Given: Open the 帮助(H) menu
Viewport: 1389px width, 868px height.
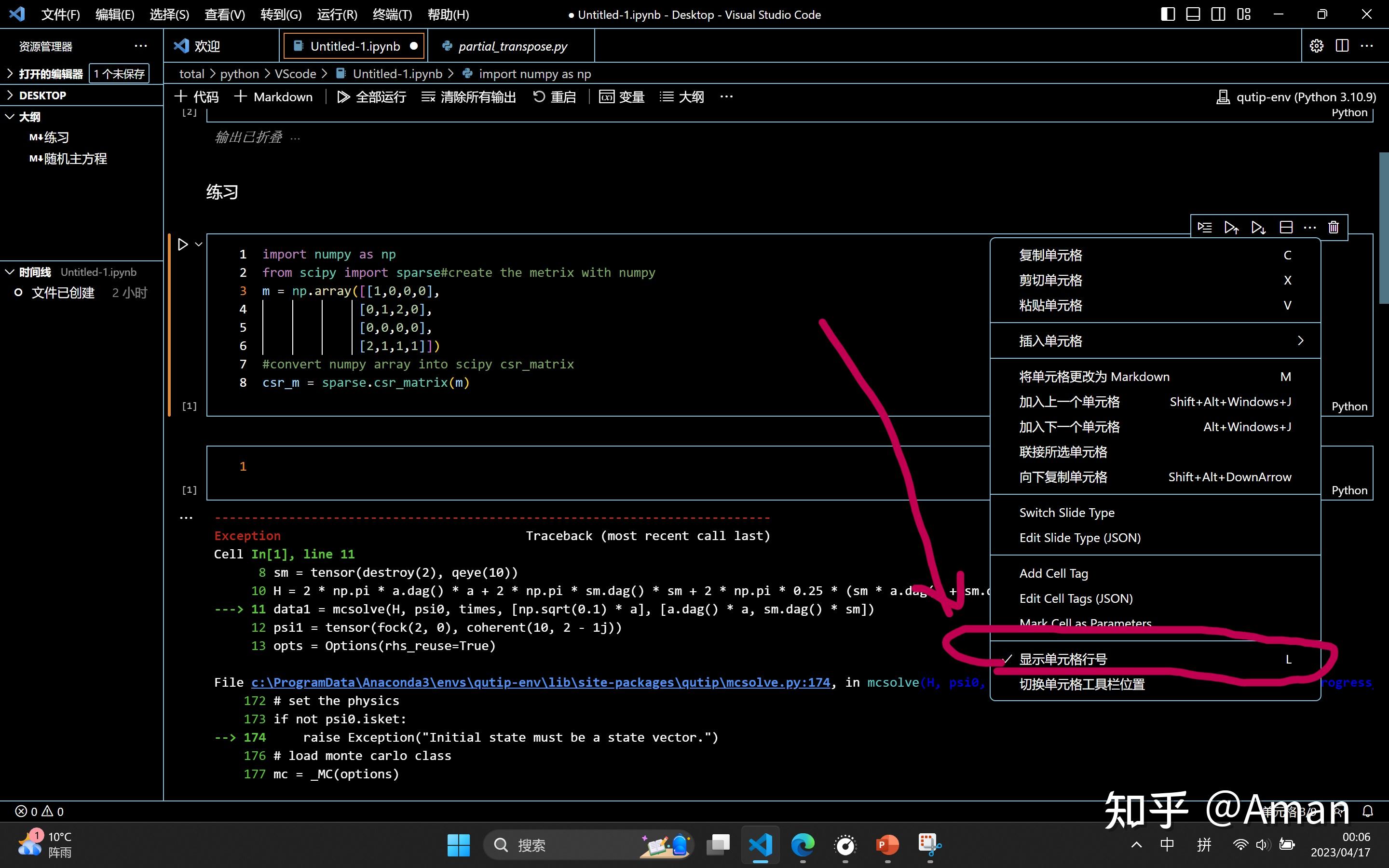Looking at the screenshot, I should [448, 14].
